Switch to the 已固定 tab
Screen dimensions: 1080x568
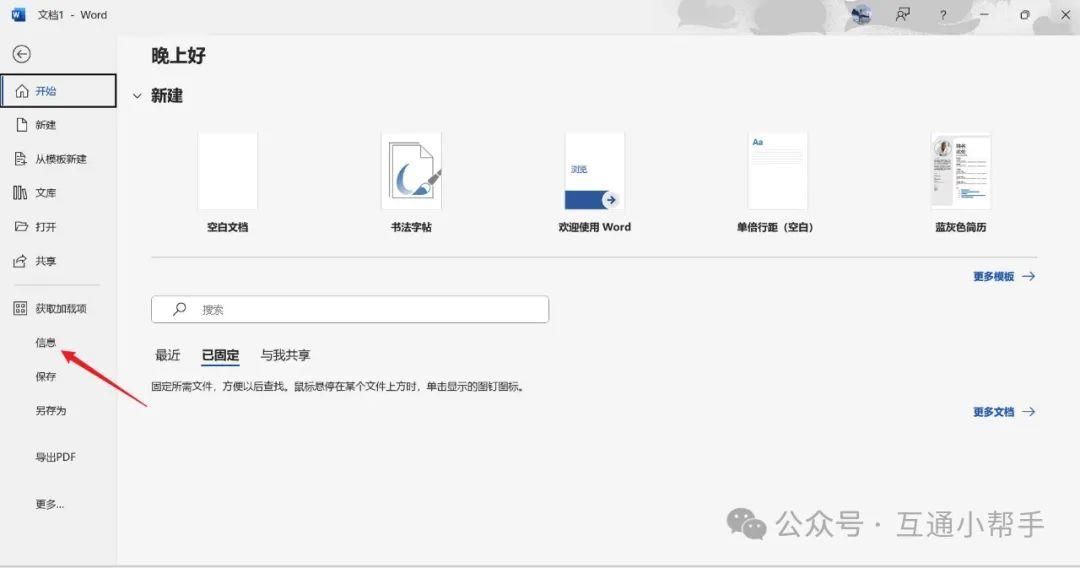click(220, 355)
